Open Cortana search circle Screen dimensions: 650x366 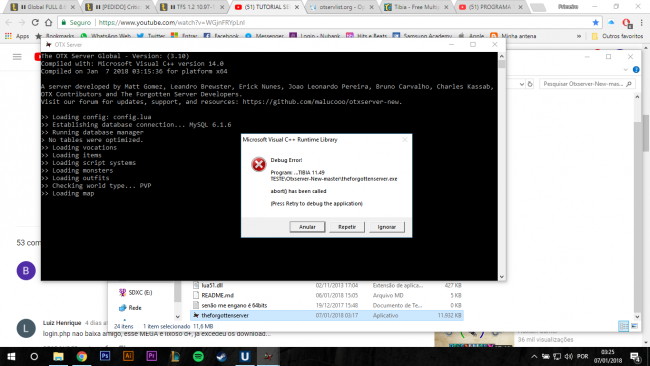pyautogui.click(x=34, y=356)
